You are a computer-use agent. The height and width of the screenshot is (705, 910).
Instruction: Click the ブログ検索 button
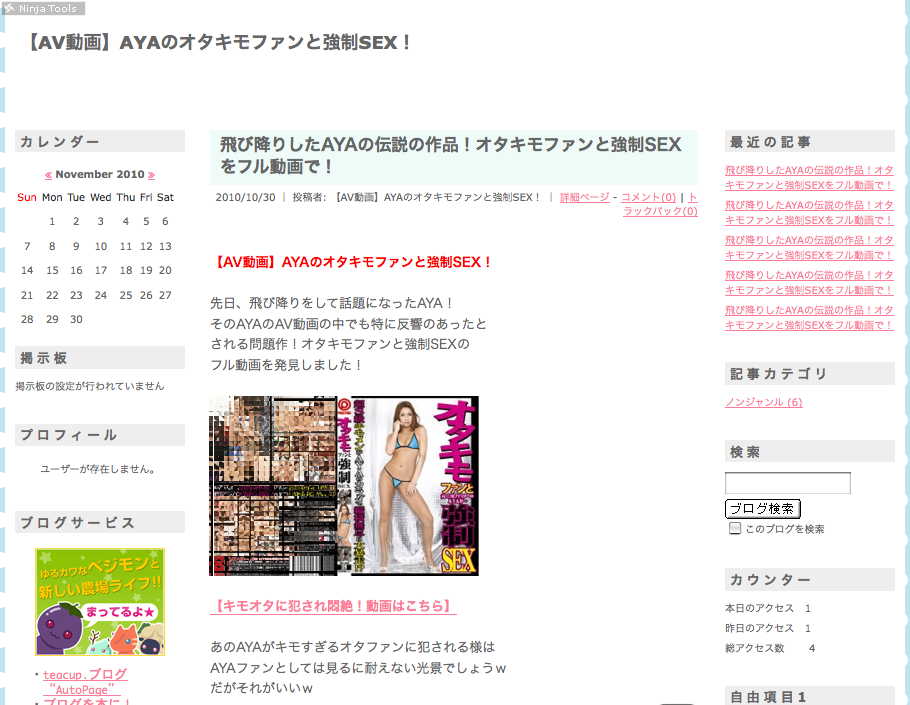click(x=763, y=509)
